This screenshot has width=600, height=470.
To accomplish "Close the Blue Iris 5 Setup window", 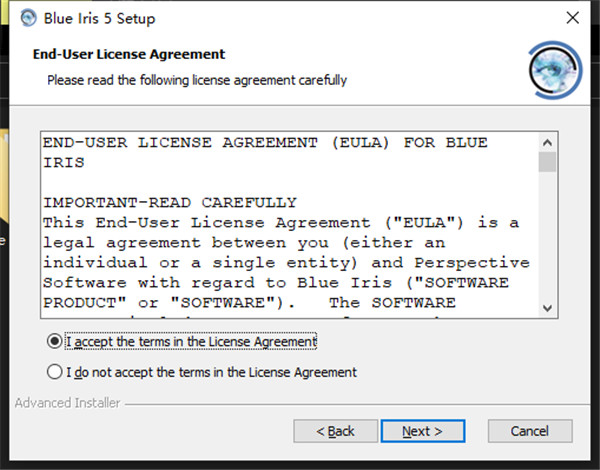I will pos(571,18).
